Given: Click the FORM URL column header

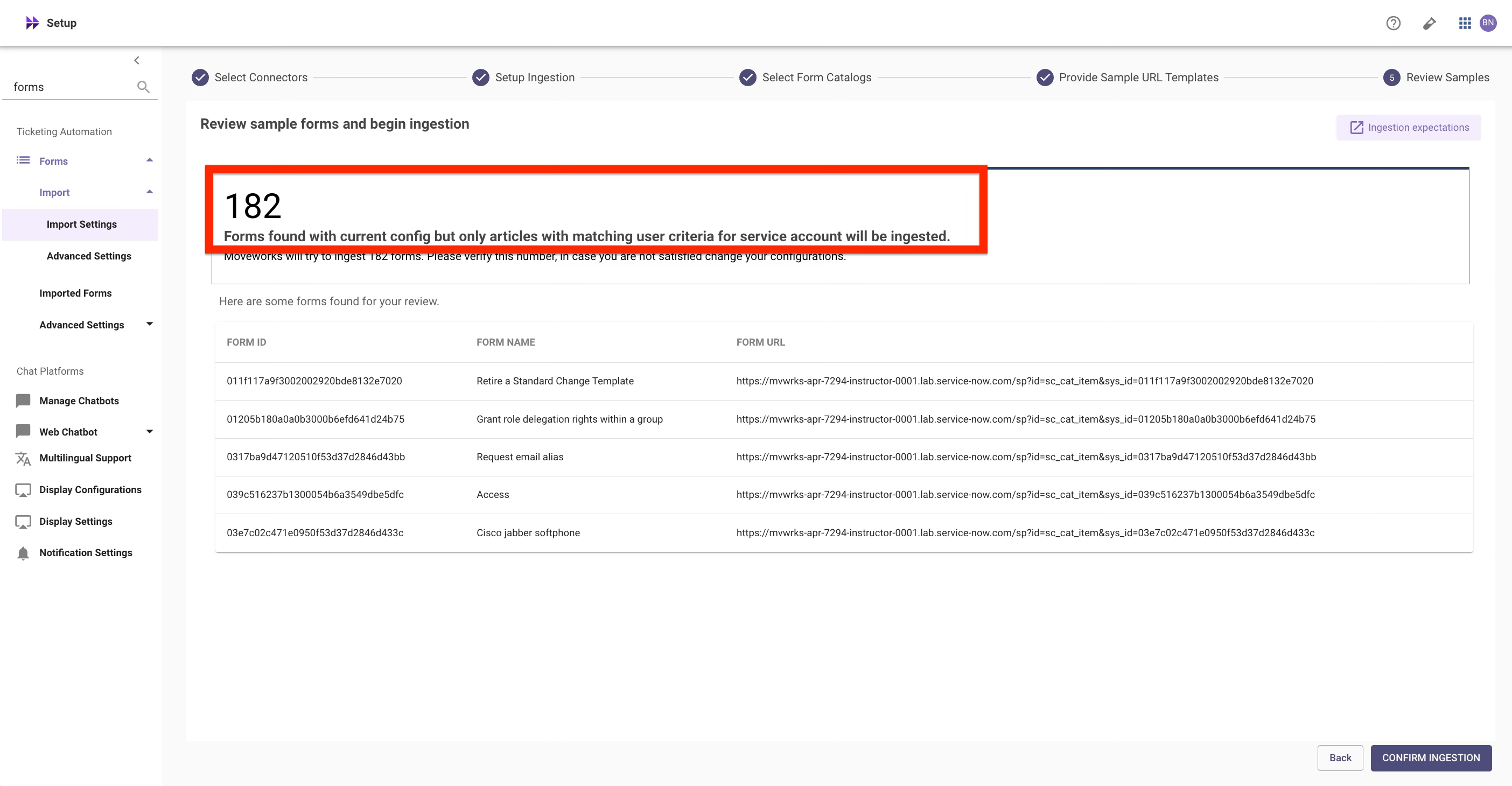Looking at the screenshot, I should click(760, 342).
